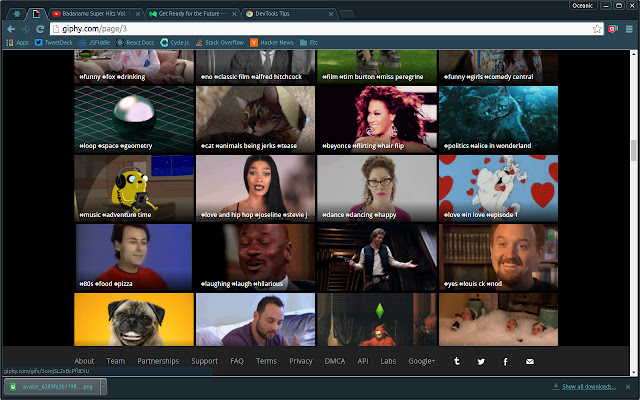Bookmark this page with the star icon
The height and width of the screenshot is (400, 640).
597,29
